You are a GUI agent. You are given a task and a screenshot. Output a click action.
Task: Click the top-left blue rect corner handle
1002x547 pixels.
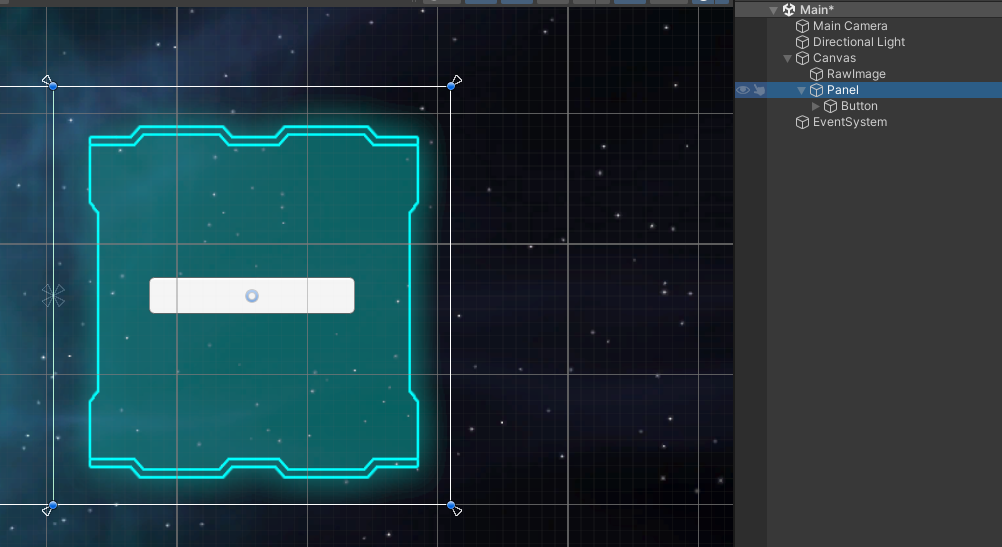click(53, 86)
